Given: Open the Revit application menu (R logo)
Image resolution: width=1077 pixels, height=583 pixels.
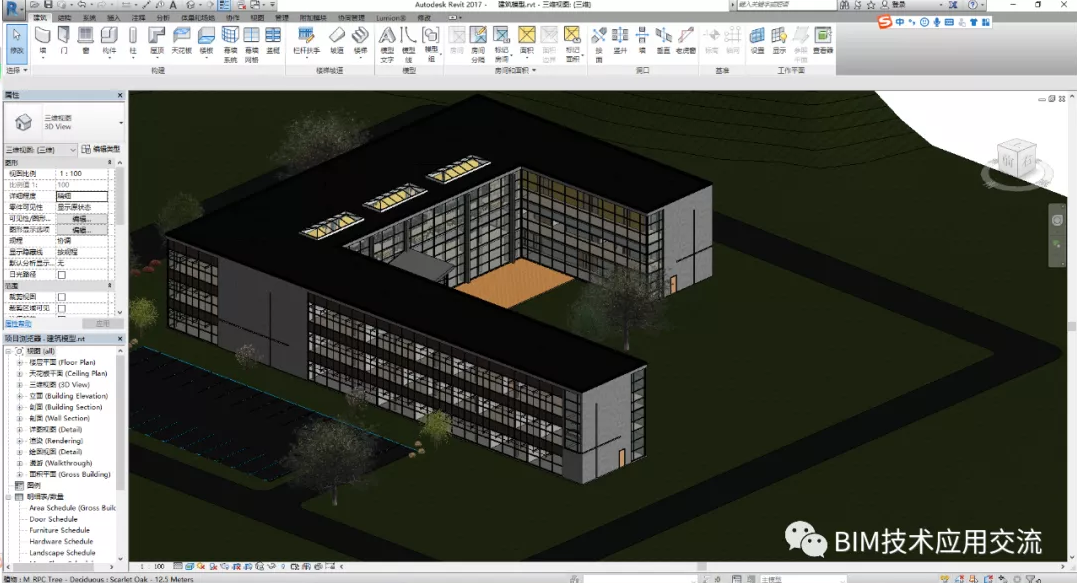Looking at the screenshot, I should pos(12,8).
